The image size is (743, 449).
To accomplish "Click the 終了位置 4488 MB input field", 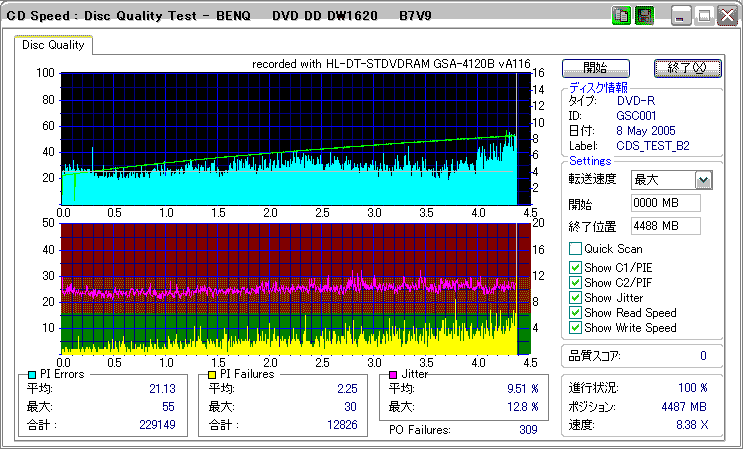I will pos(666,226).
